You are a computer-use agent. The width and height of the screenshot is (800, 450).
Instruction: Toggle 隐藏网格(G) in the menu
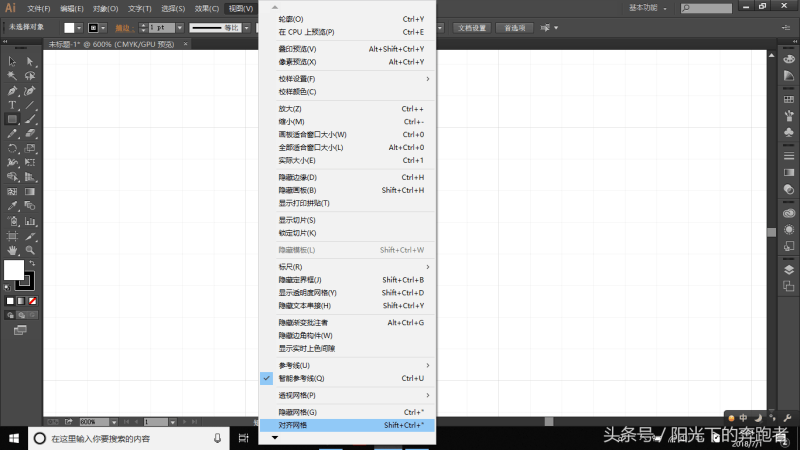(347, 412)
